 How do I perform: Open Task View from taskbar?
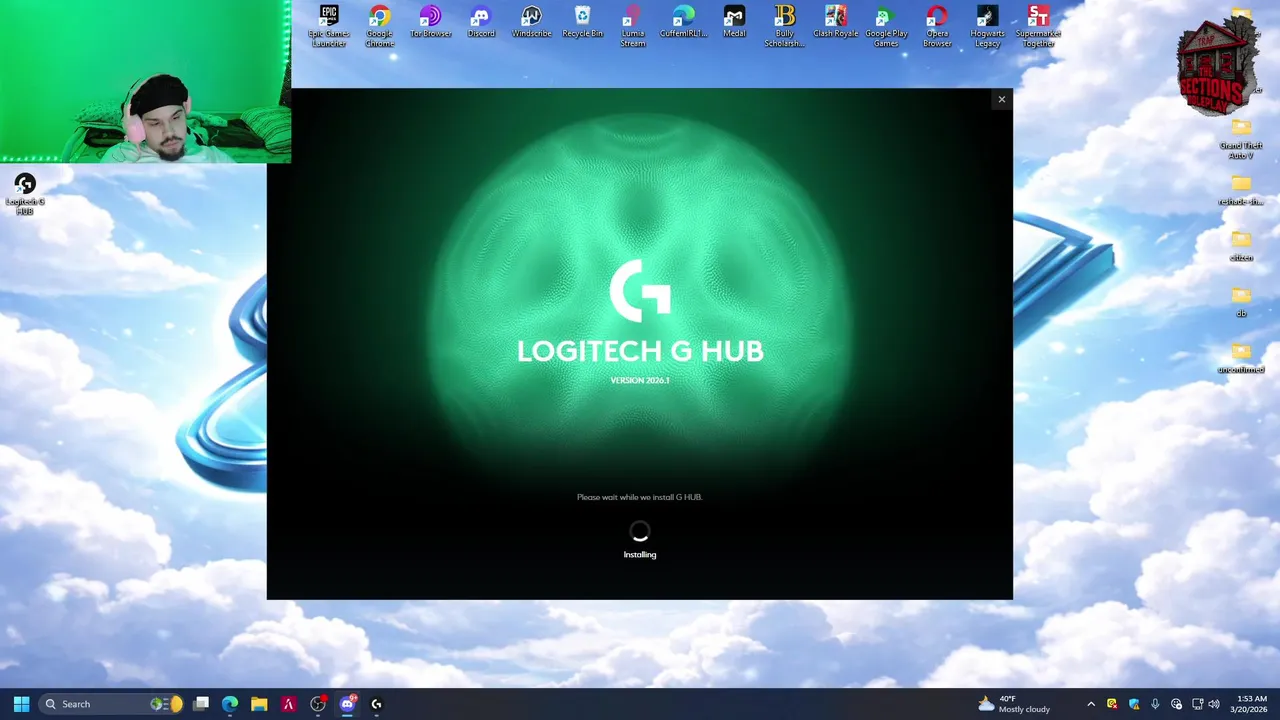point(201,704)
